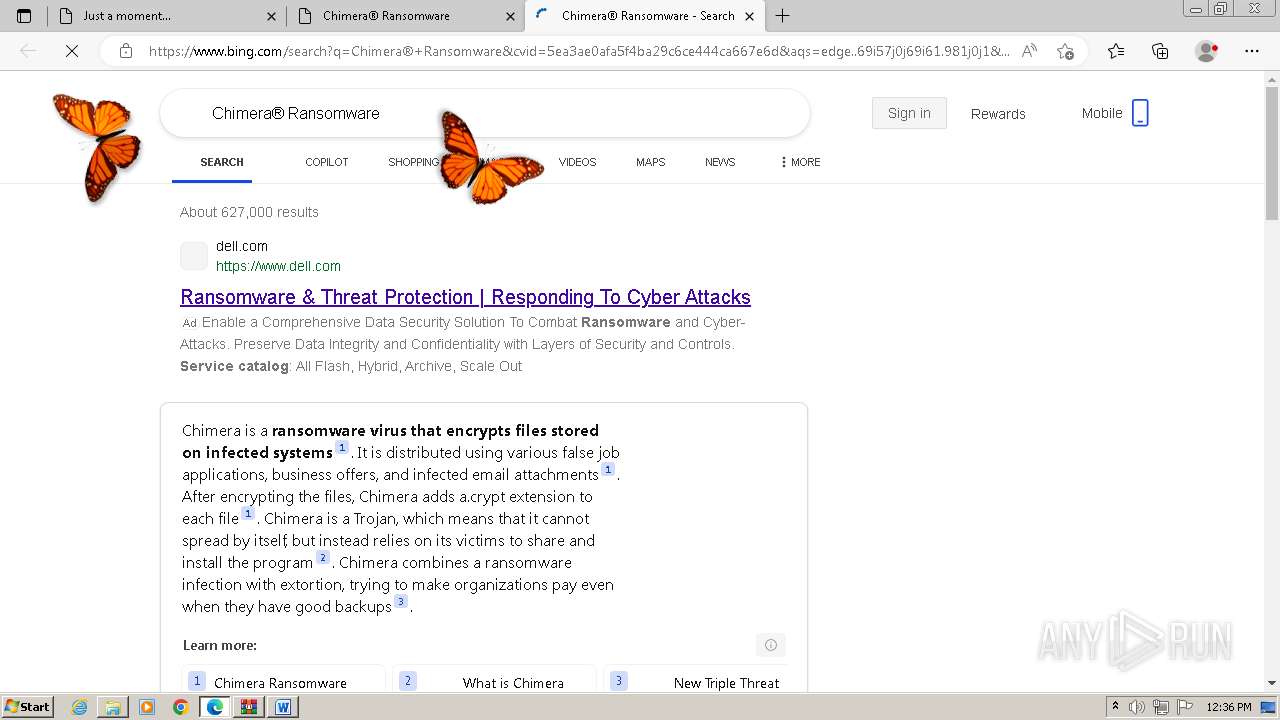Click the Sign in button
Screen dimensions: 1280x720
coord(909,113)
